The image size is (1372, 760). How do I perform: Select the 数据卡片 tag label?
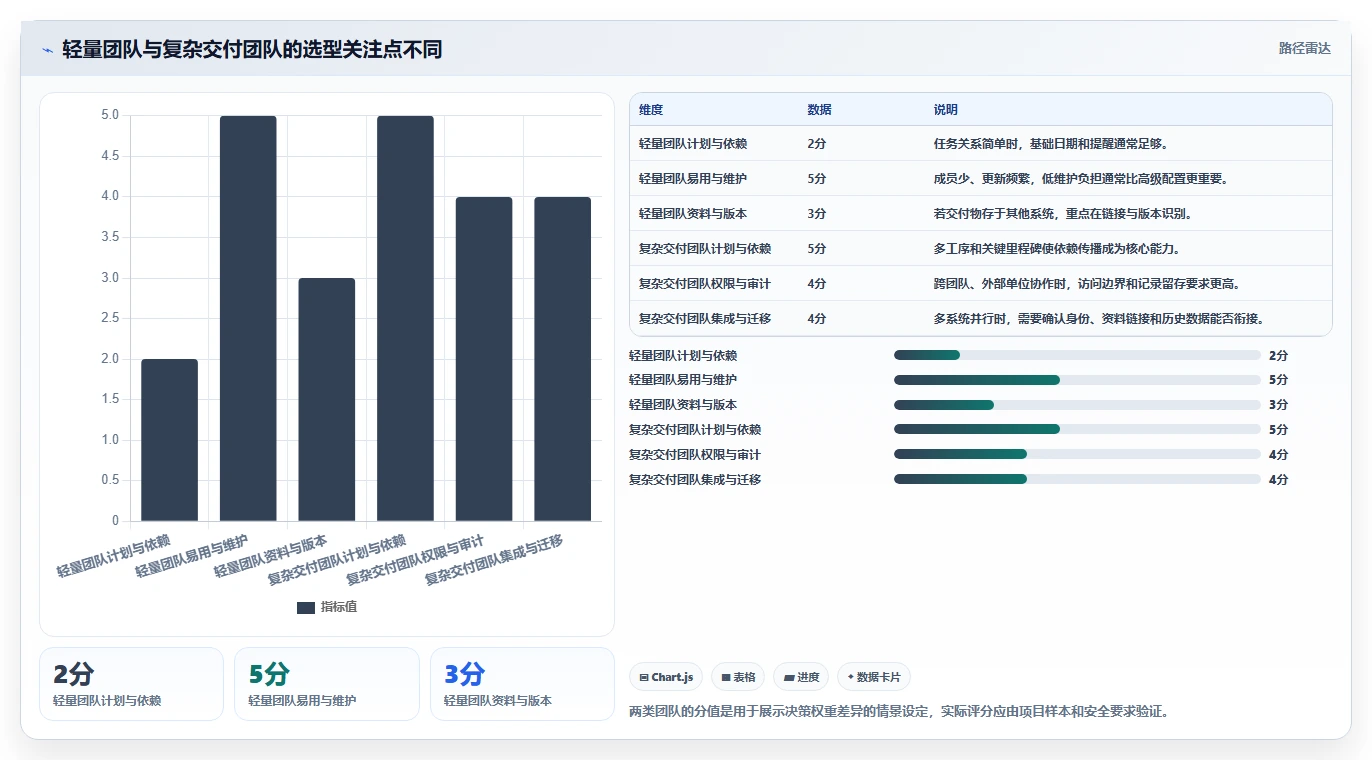pos(879,677)
